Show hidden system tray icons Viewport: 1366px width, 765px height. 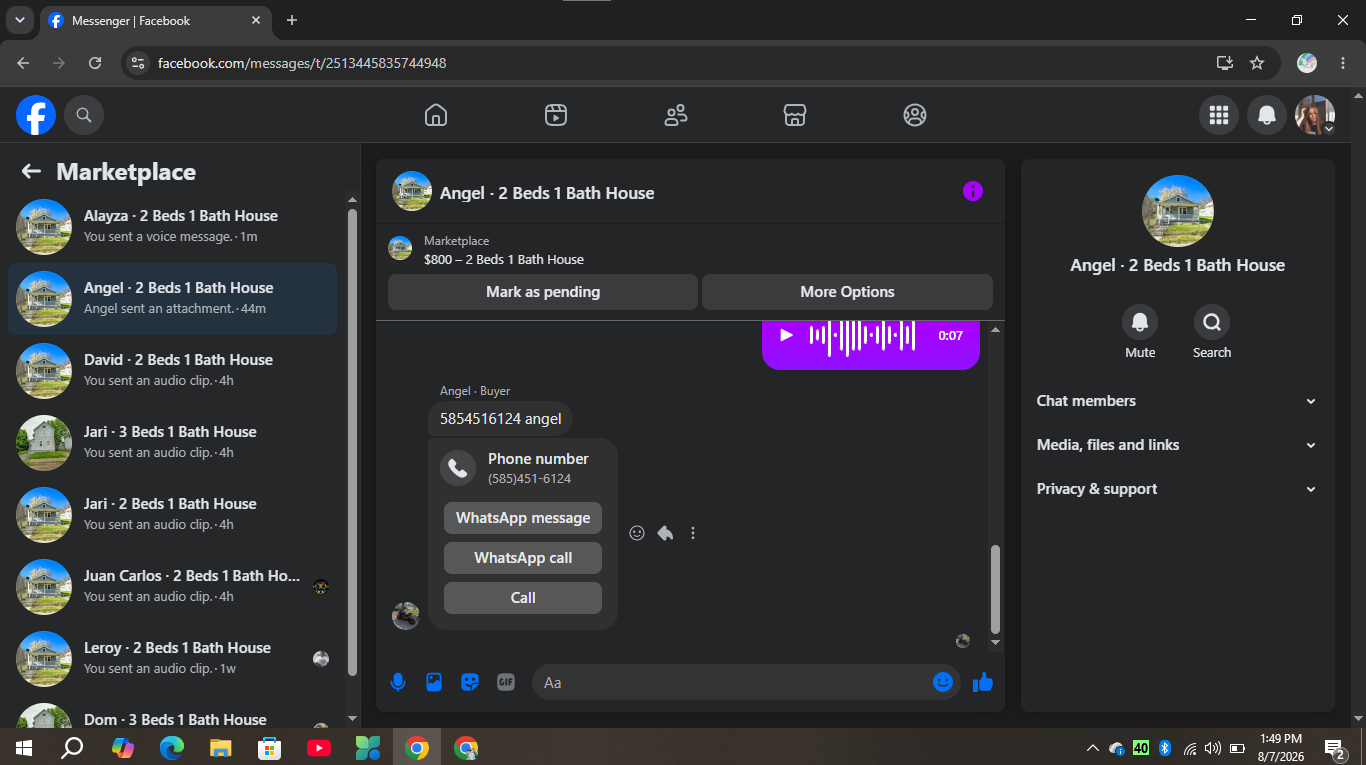pos(1092,747)
